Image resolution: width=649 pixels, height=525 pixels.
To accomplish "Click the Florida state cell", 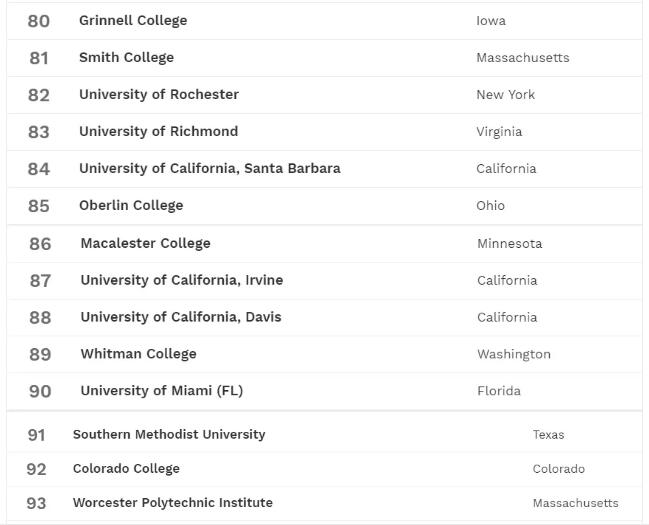I will (x=499, y=391).
